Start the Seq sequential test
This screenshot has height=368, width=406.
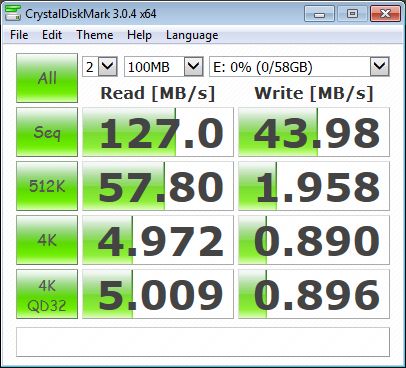pyautogui.click(x=47, y=132)
